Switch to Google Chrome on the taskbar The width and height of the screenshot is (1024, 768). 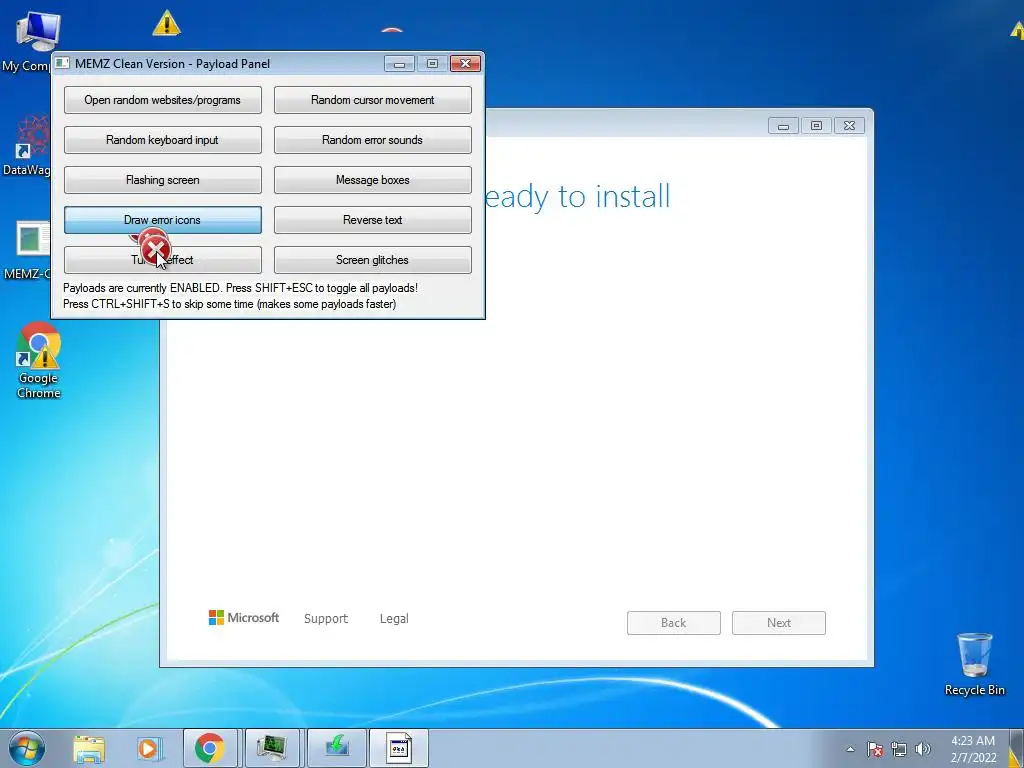point(209,748)
